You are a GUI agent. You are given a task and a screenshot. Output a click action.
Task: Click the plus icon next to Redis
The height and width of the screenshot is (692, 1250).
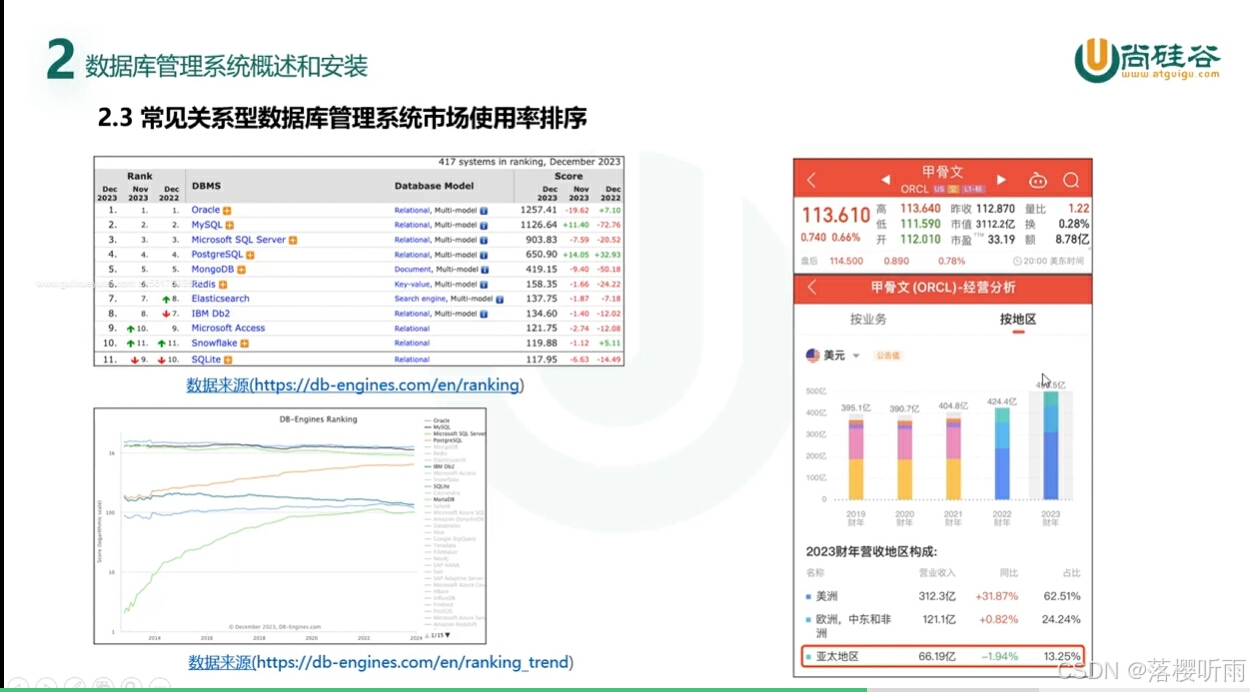tap(223, 285)
